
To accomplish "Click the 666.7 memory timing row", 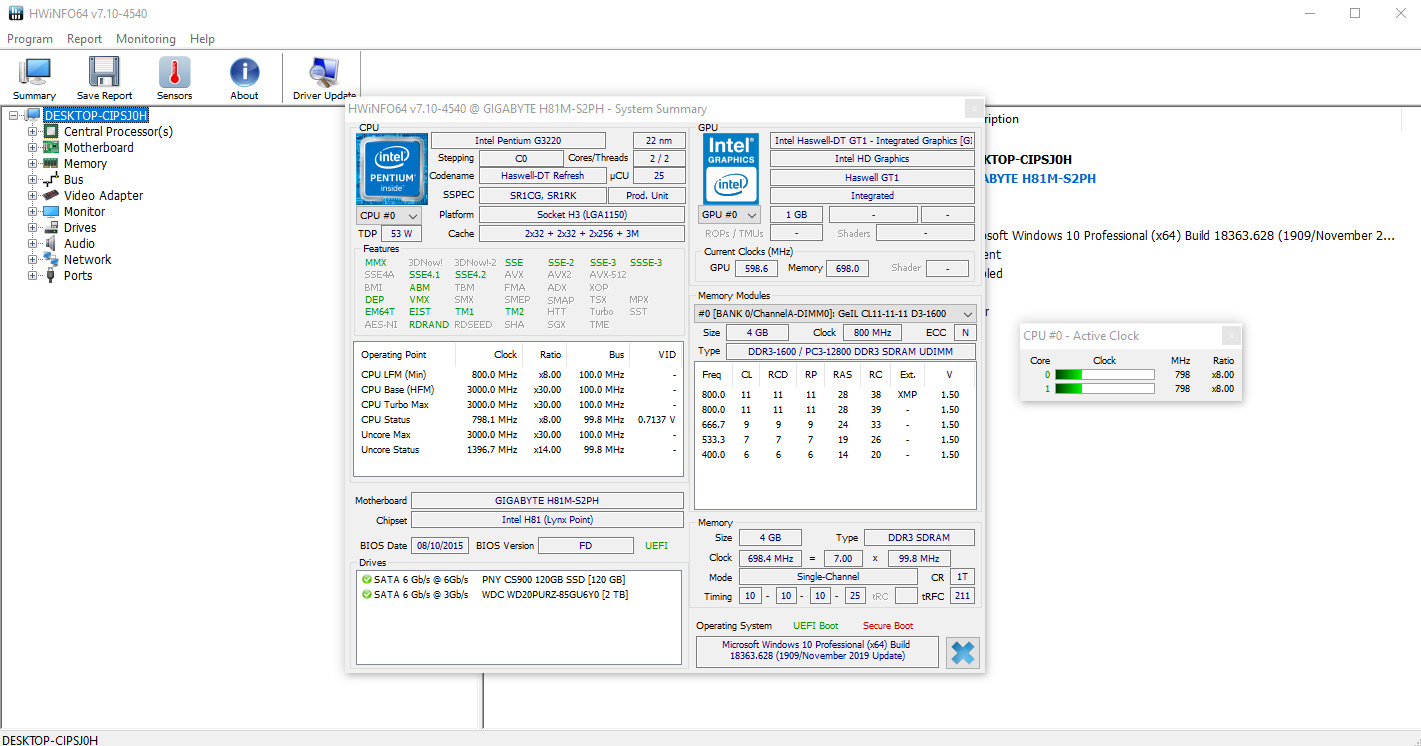I will click(835, 424).
